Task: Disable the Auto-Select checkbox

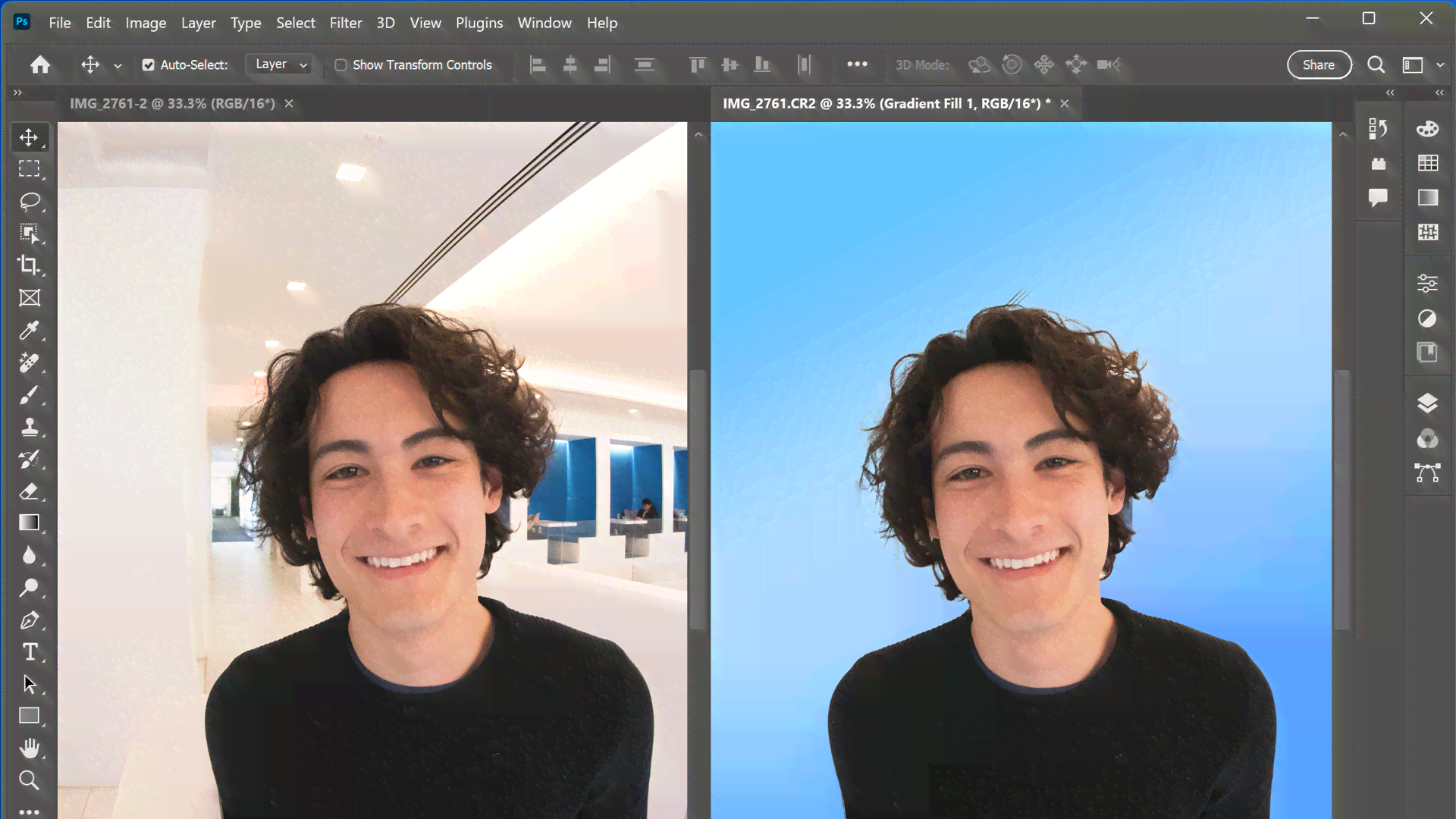Action: [x=149, y=65]
